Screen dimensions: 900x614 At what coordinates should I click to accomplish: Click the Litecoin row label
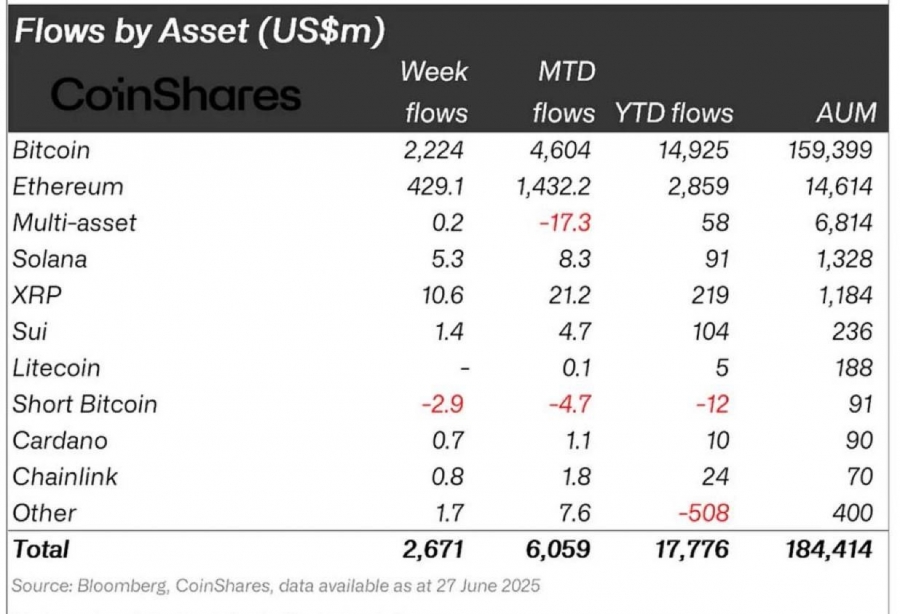coord(56,368)
